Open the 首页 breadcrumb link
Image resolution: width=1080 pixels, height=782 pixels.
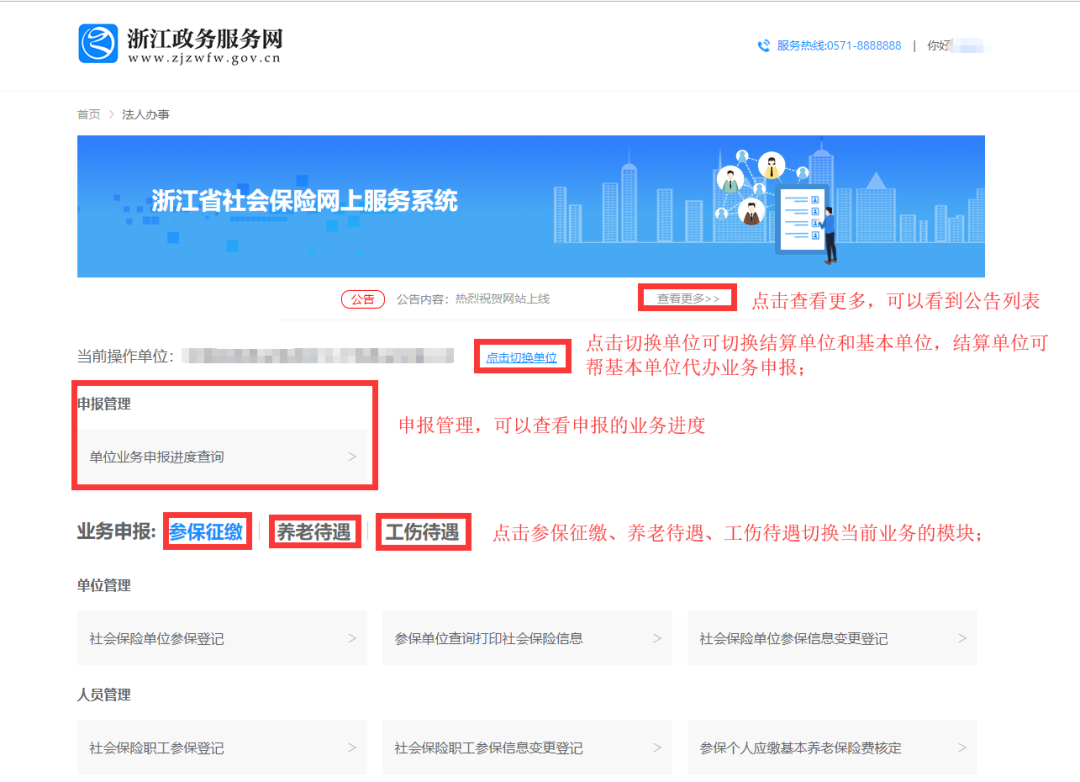(88, 114)
